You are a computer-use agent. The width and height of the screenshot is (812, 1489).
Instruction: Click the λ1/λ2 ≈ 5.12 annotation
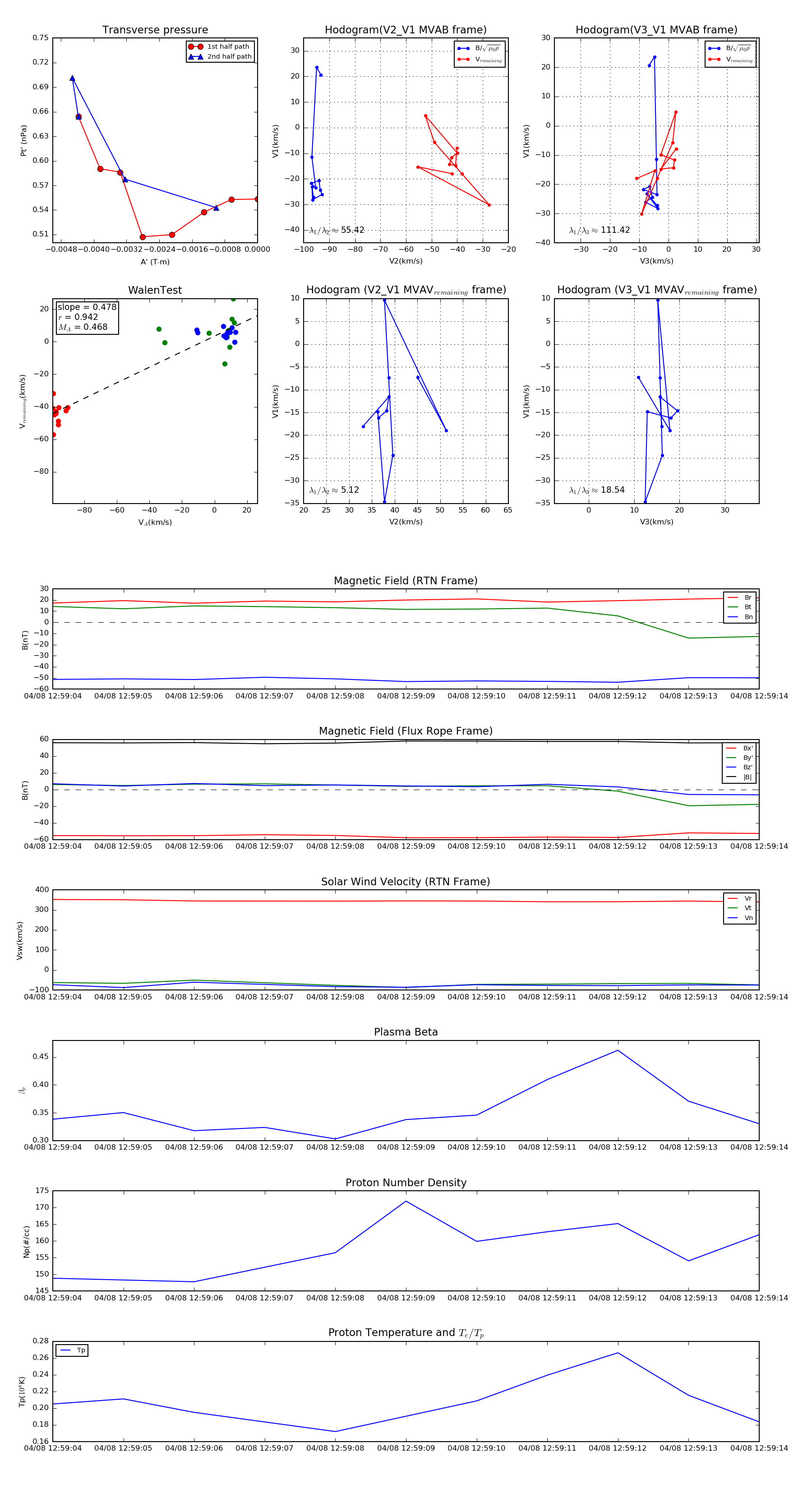(334, 490)
